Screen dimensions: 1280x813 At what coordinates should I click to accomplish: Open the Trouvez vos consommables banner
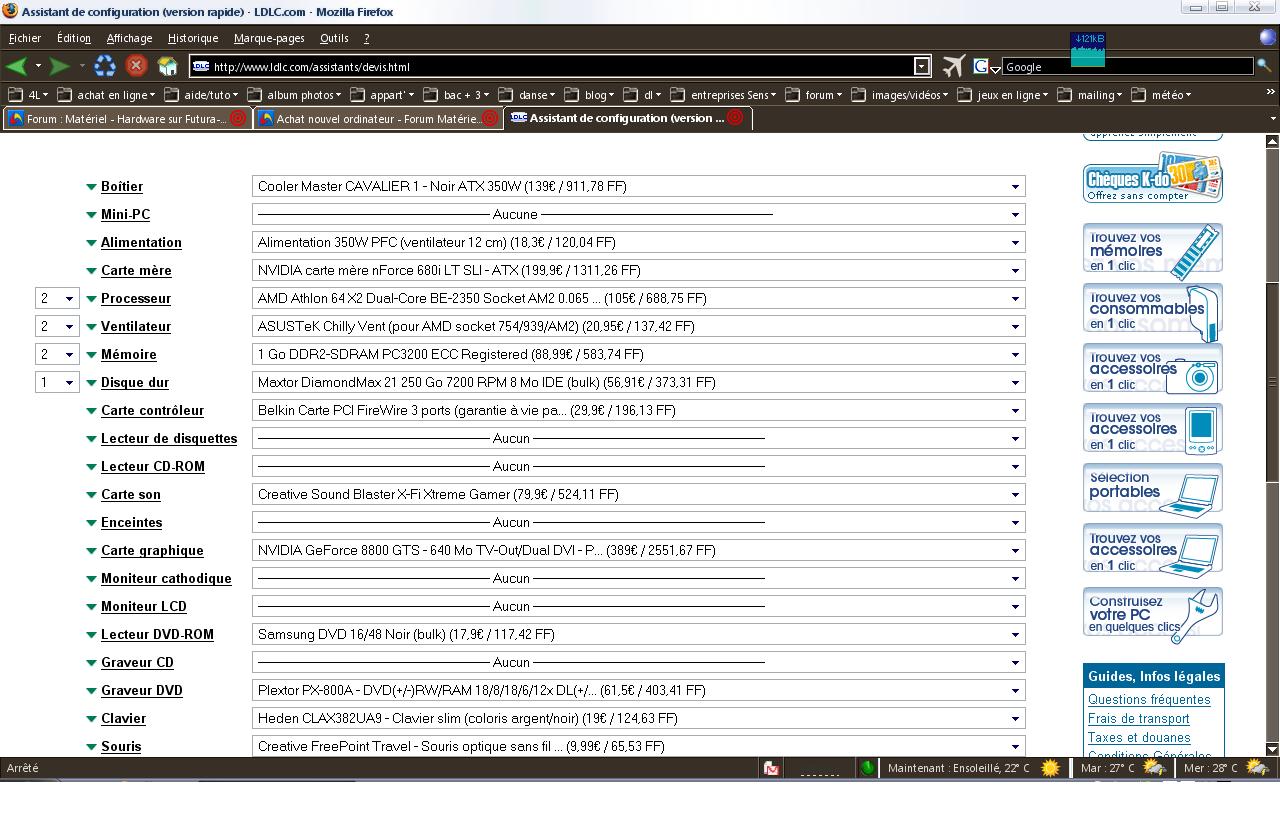point(1153,311)
